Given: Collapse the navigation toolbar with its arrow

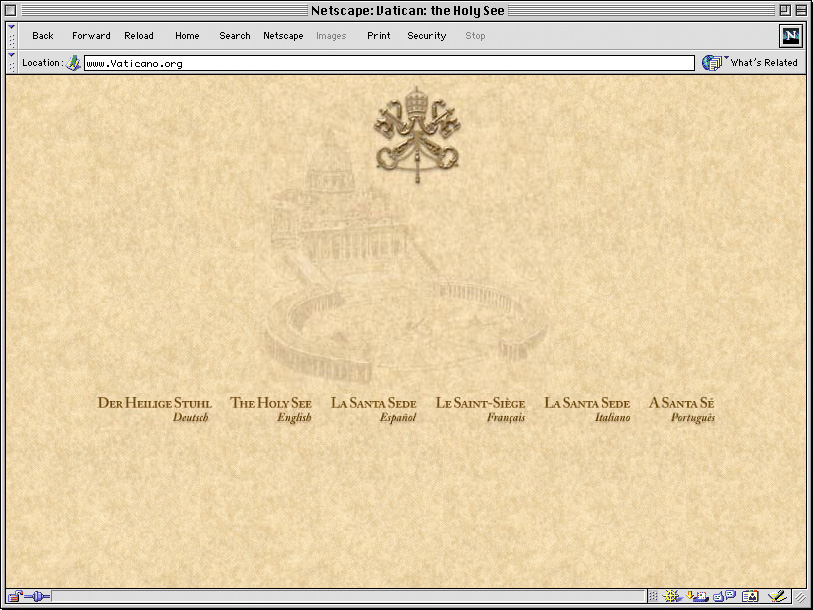Looking at the screenshot, I should [x=12, y=35].
